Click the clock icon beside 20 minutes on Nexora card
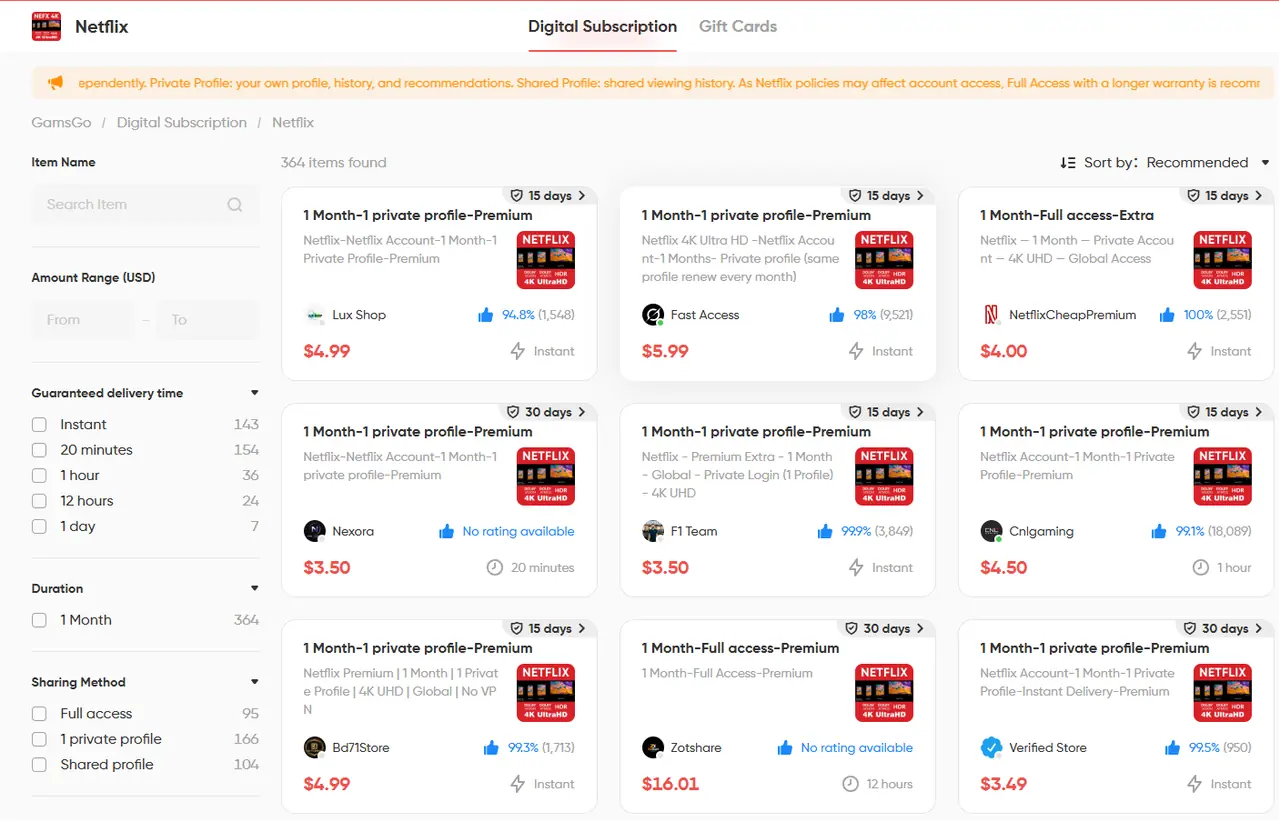The height and width of the screenshot is (822, 1280). pos(494,568)
